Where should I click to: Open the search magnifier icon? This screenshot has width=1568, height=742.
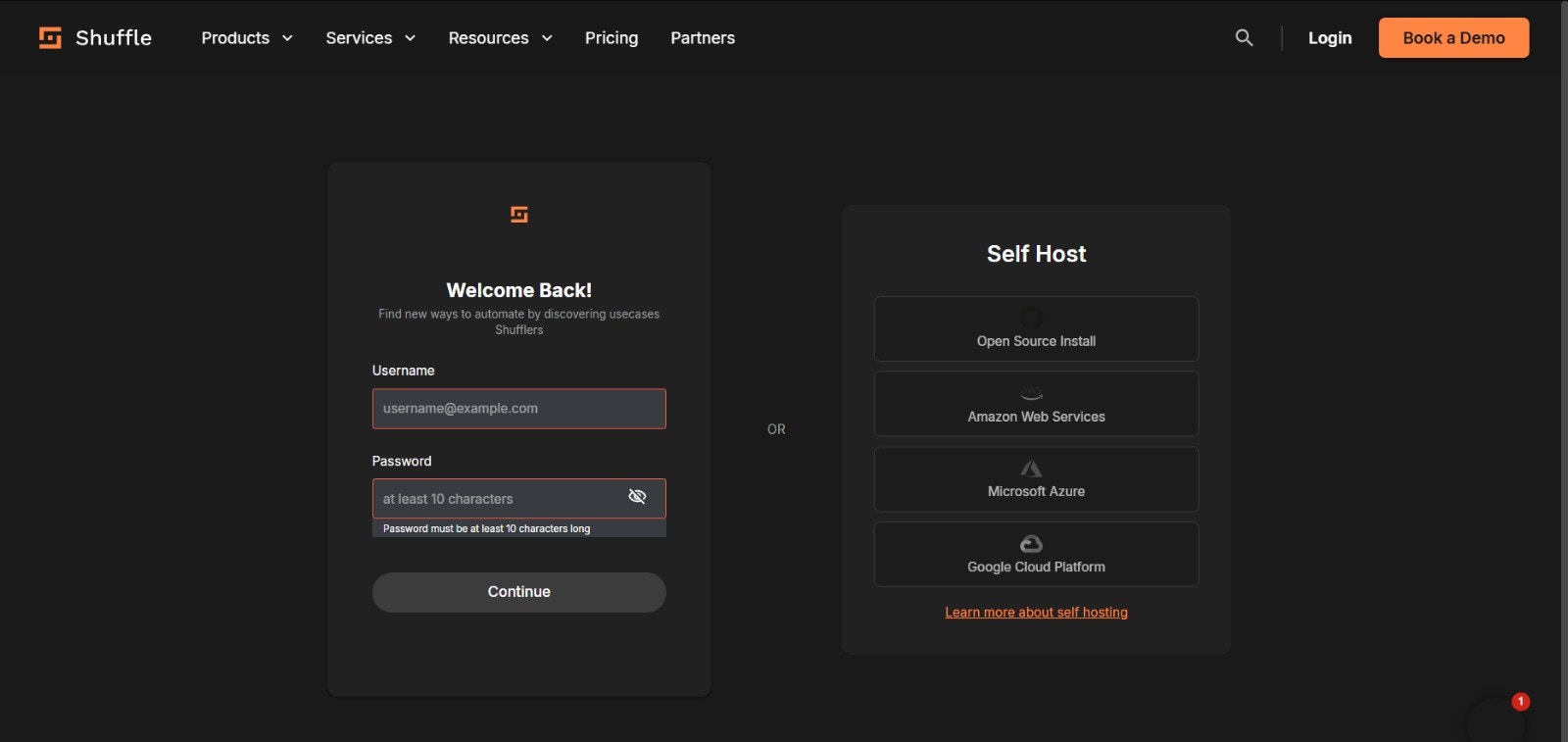pyautogui.click(x=1244, y=37)
